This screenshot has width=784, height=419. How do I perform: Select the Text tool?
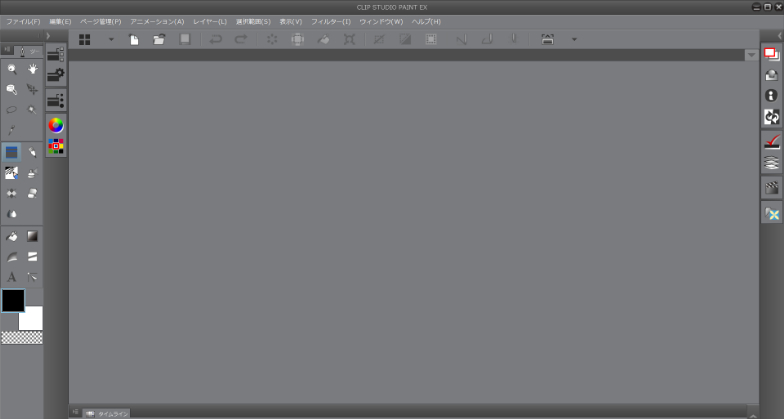[x=12, y=277]
